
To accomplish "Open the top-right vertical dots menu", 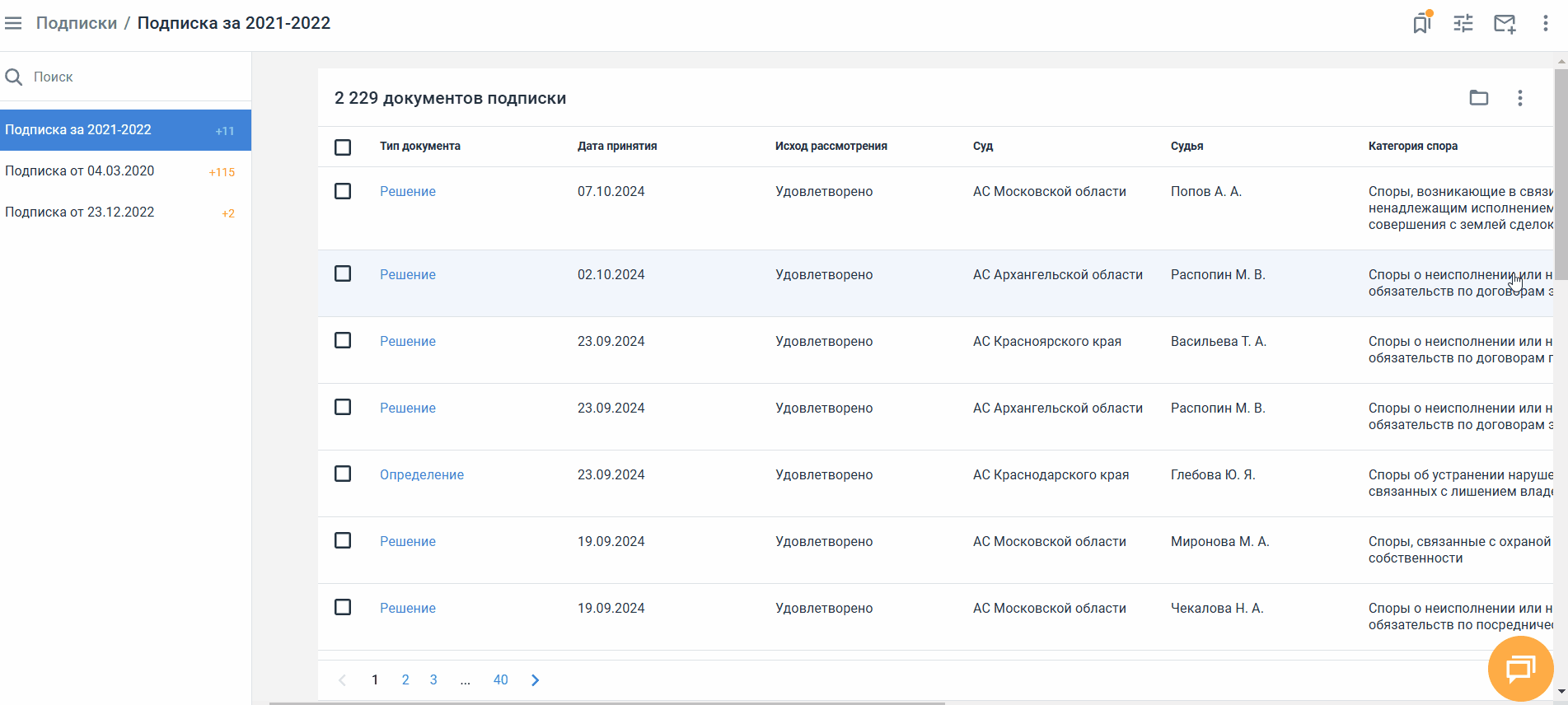I will pos(1546,23).
